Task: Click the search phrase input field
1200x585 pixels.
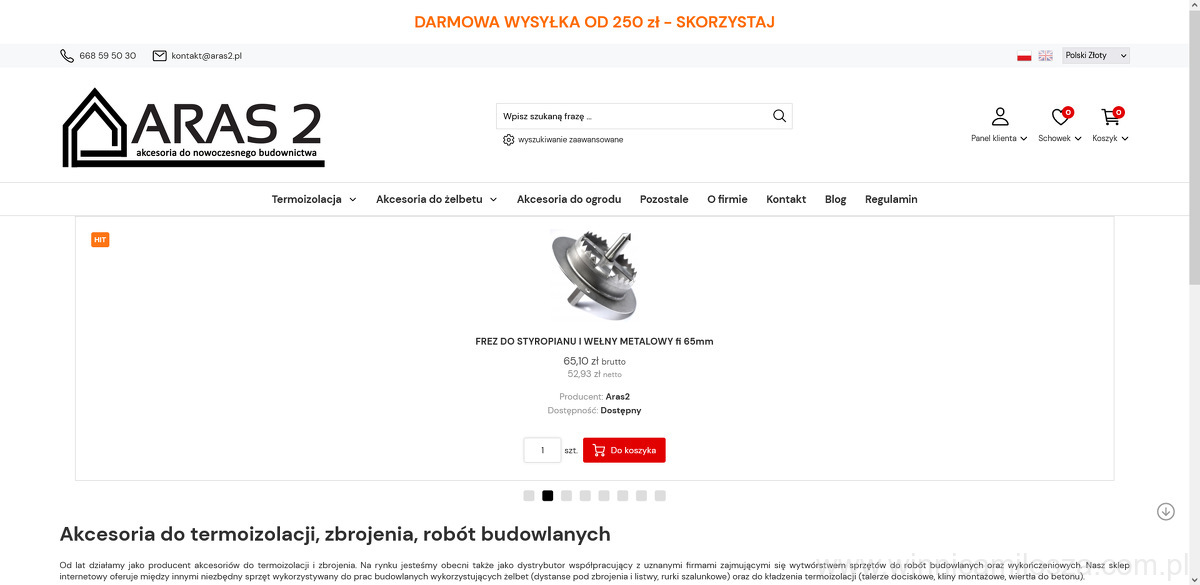Action: click(632, 116)
